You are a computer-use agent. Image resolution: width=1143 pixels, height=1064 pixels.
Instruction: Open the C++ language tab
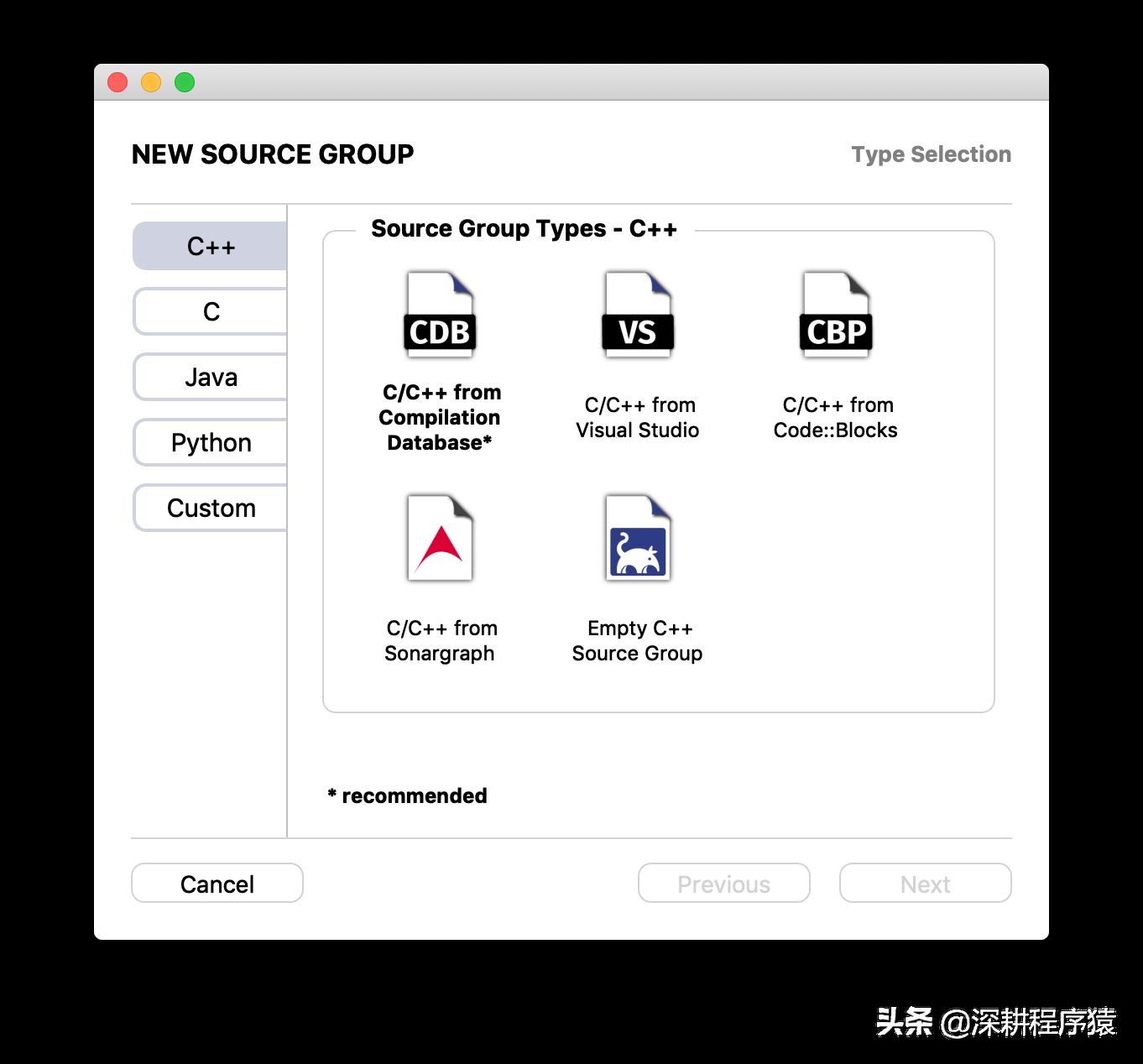(210, 246)
